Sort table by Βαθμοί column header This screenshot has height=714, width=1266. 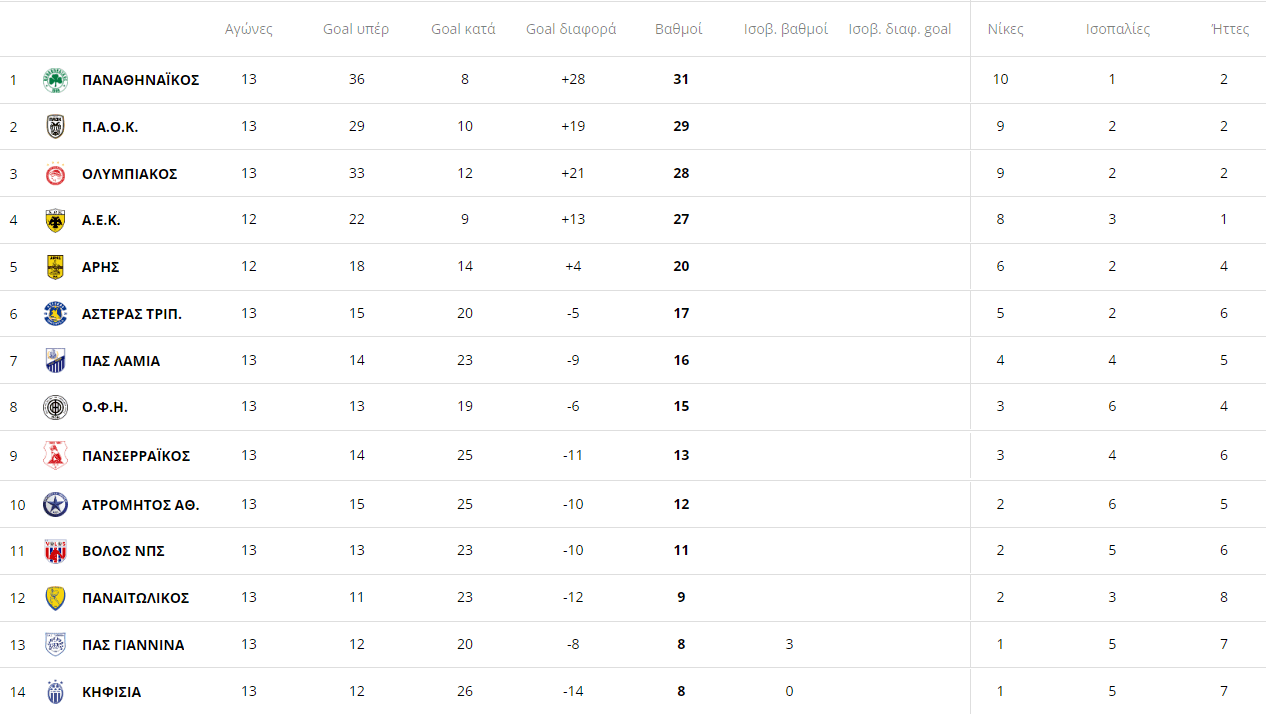pyautogui.click(x=678, y=29)
